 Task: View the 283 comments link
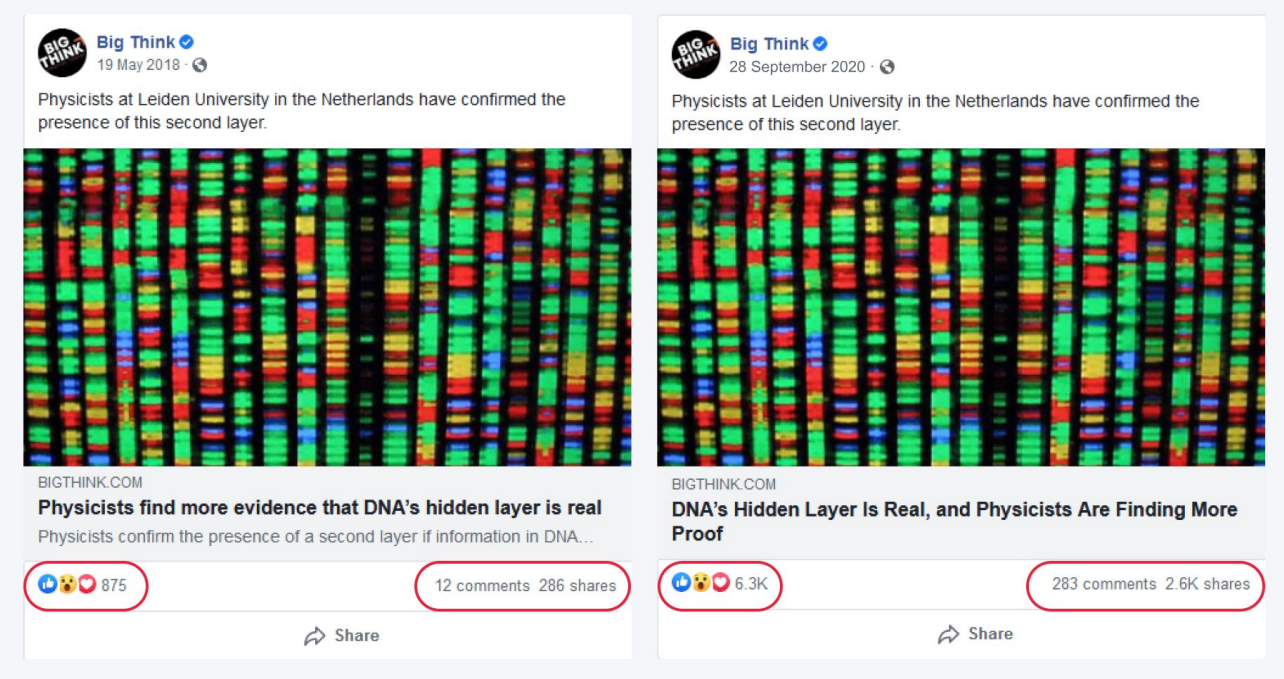[x=1104, y=584]
